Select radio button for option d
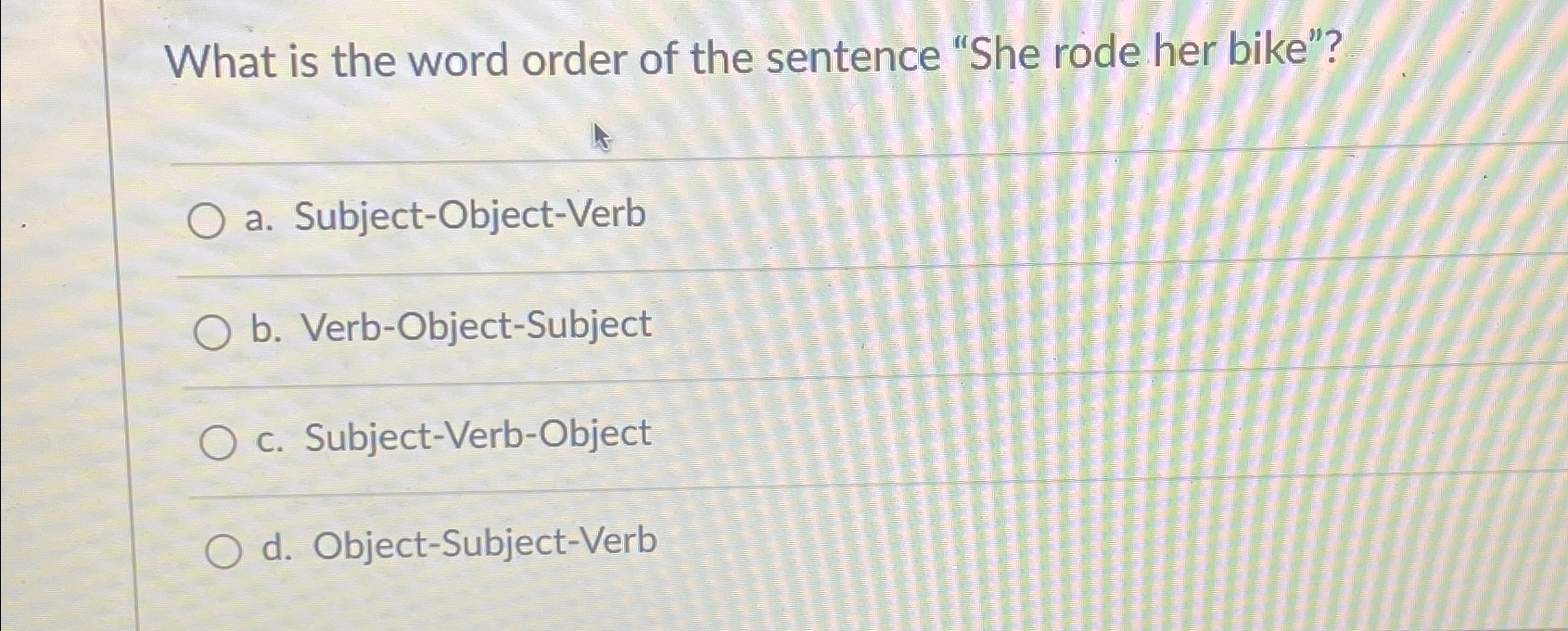Viewport: 1568px width, 631px height. tap(225, 551)
